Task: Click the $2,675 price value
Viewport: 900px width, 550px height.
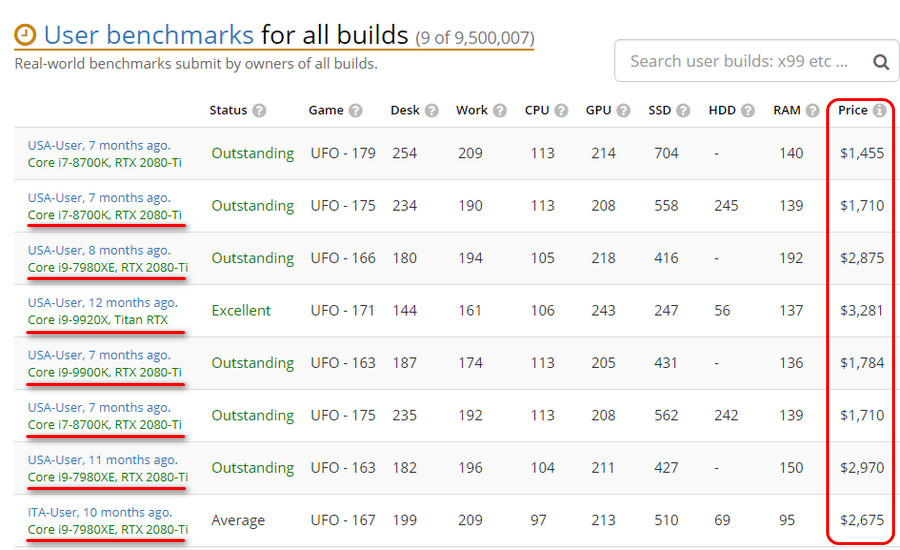Action: (862, 520)
